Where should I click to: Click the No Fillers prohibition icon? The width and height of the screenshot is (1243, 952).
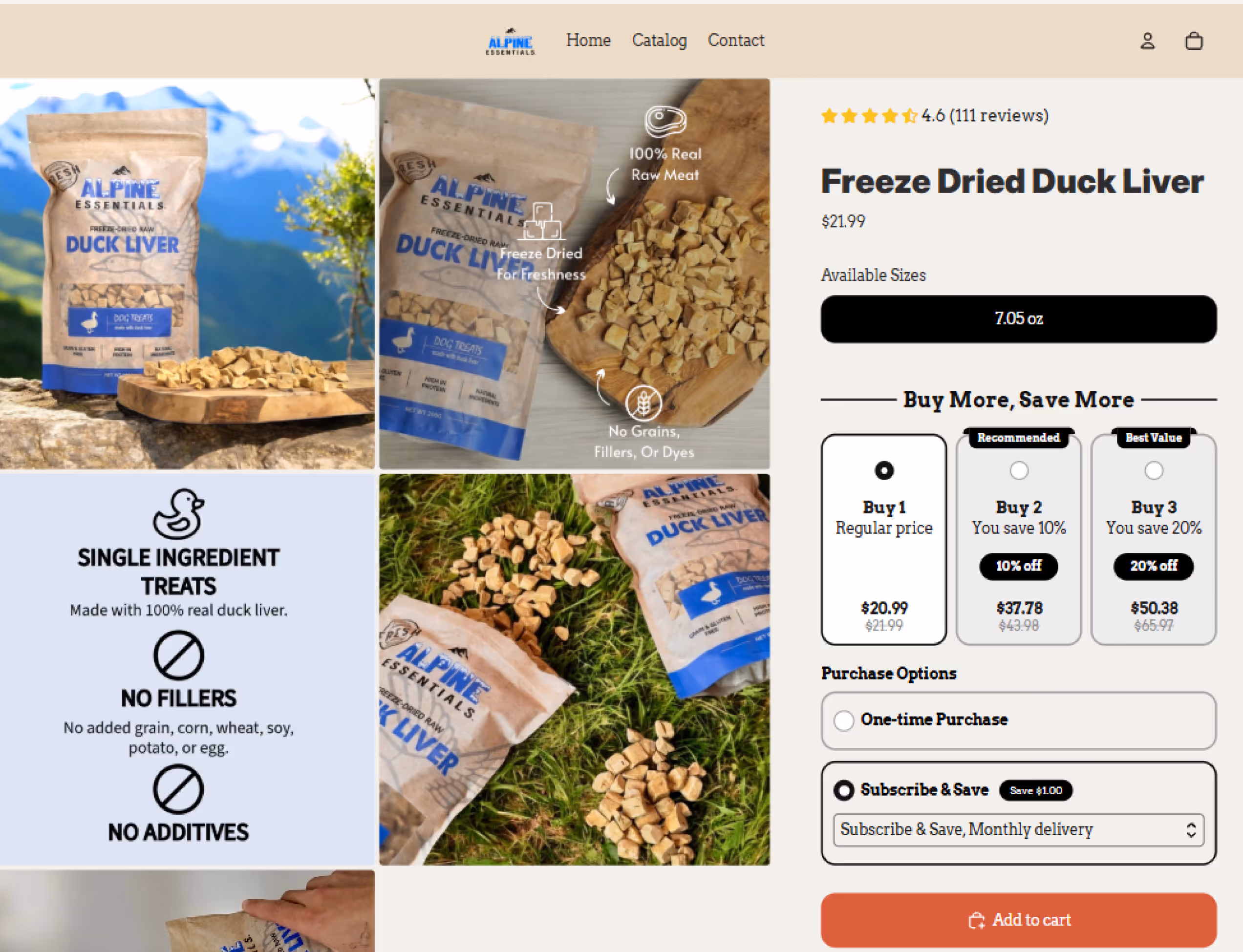pyautogui.click(x=178, y=656)
